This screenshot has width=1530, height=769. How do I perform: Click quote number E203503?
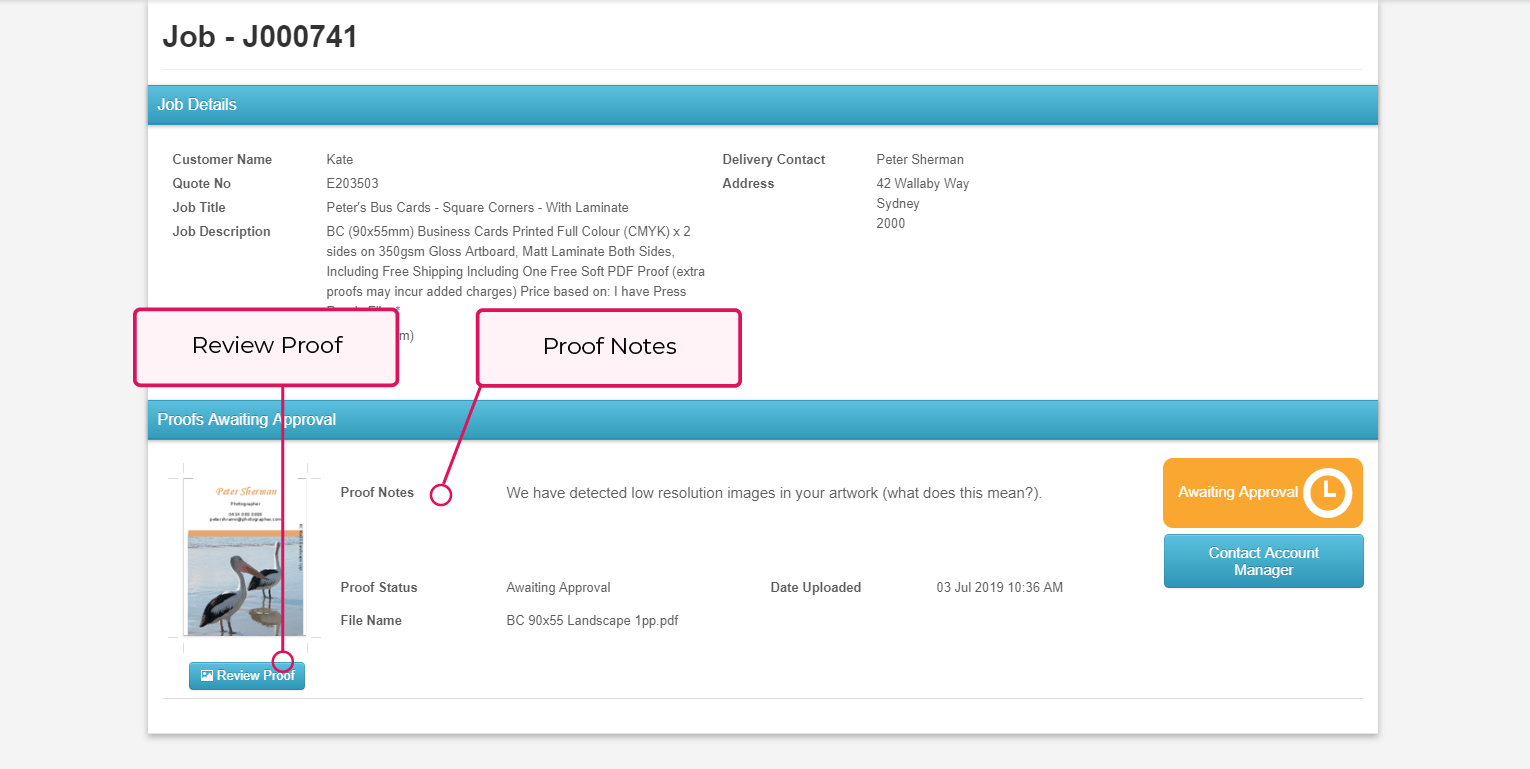click(352, 184)
